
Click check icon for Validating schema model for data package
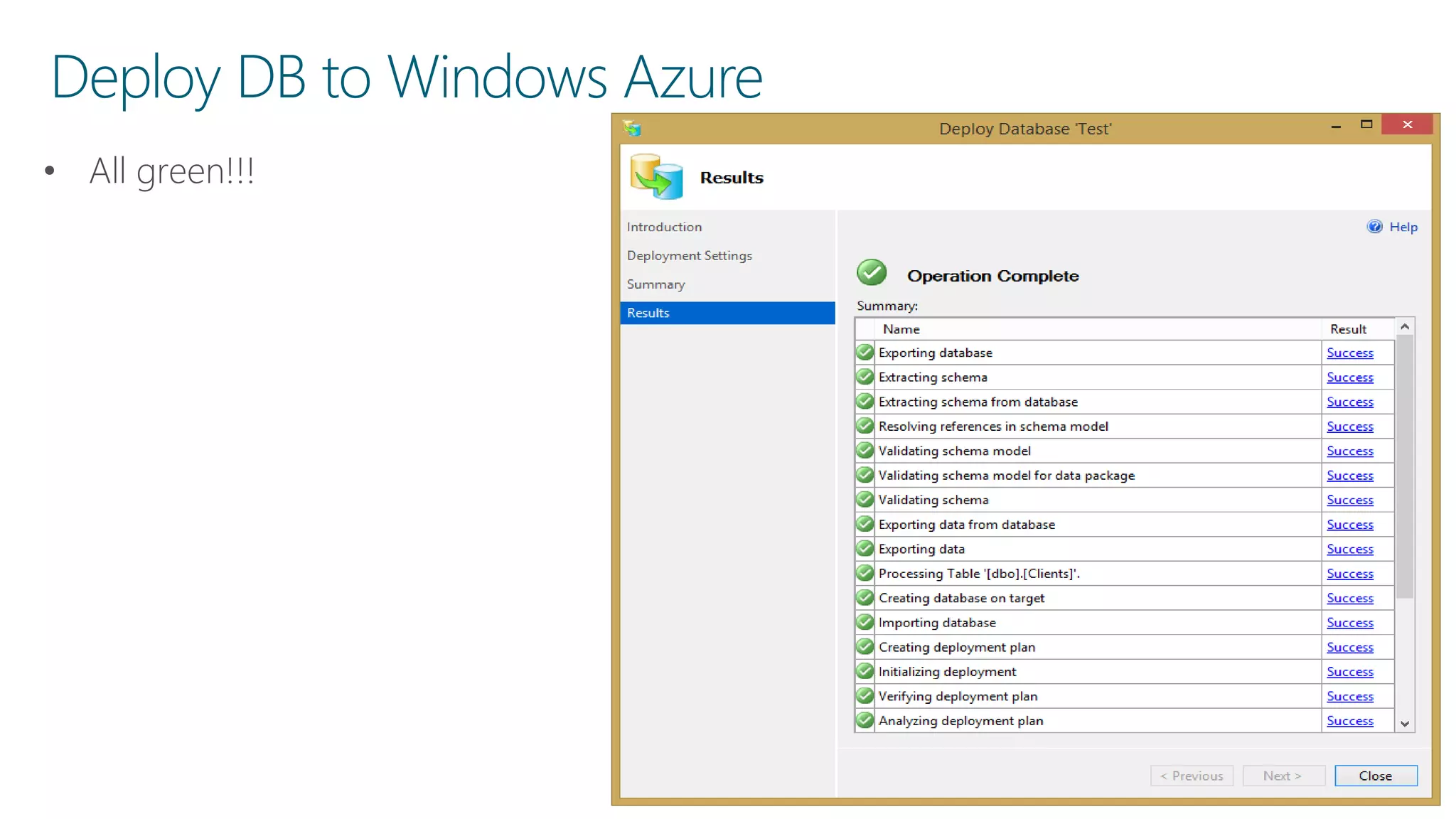[x=864, y=475]
